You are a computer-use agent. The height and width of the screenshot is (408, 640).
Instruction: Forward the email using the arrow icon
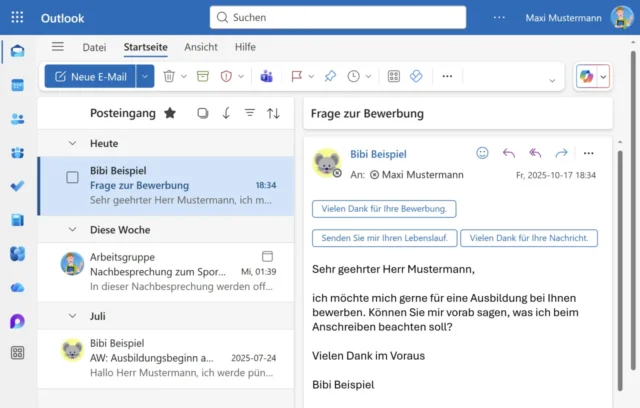coord(561,153)
